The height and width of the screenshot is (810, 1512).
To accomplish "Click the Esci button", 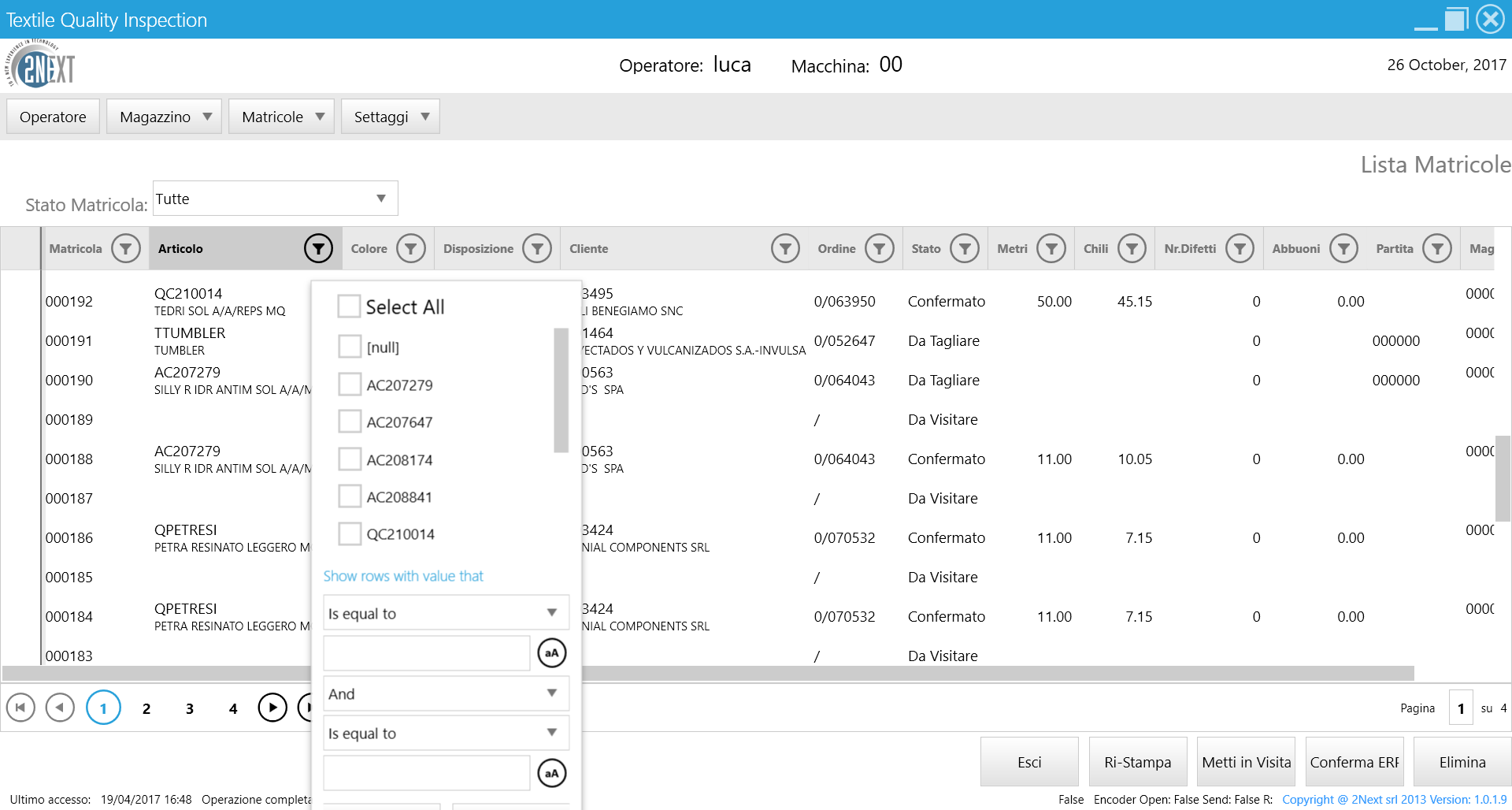I will pos(1029,762).
